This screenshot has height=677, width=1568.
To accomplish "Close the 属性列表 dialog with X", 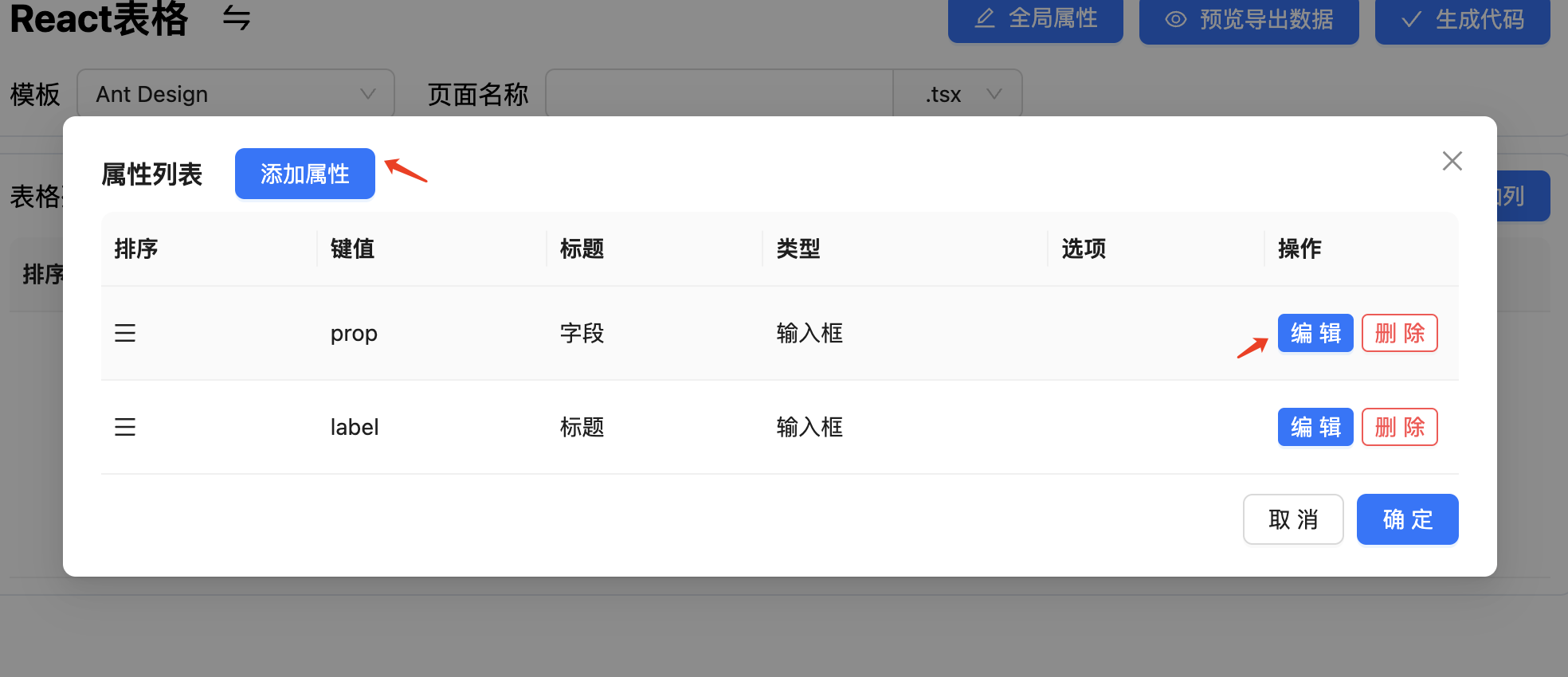I will click(x=1452, y=161).
